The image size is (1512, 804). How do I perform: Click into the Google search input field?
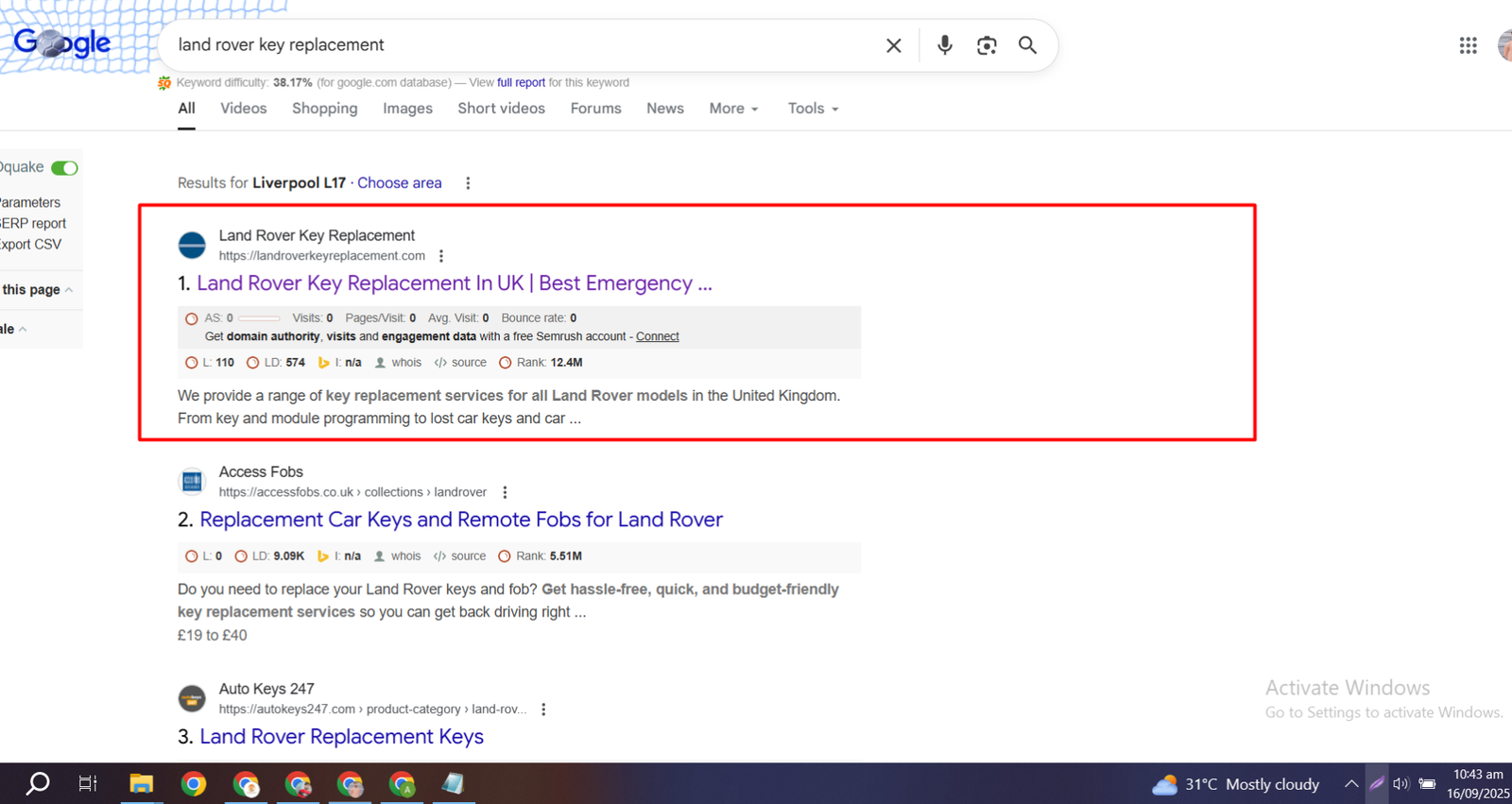520,45
